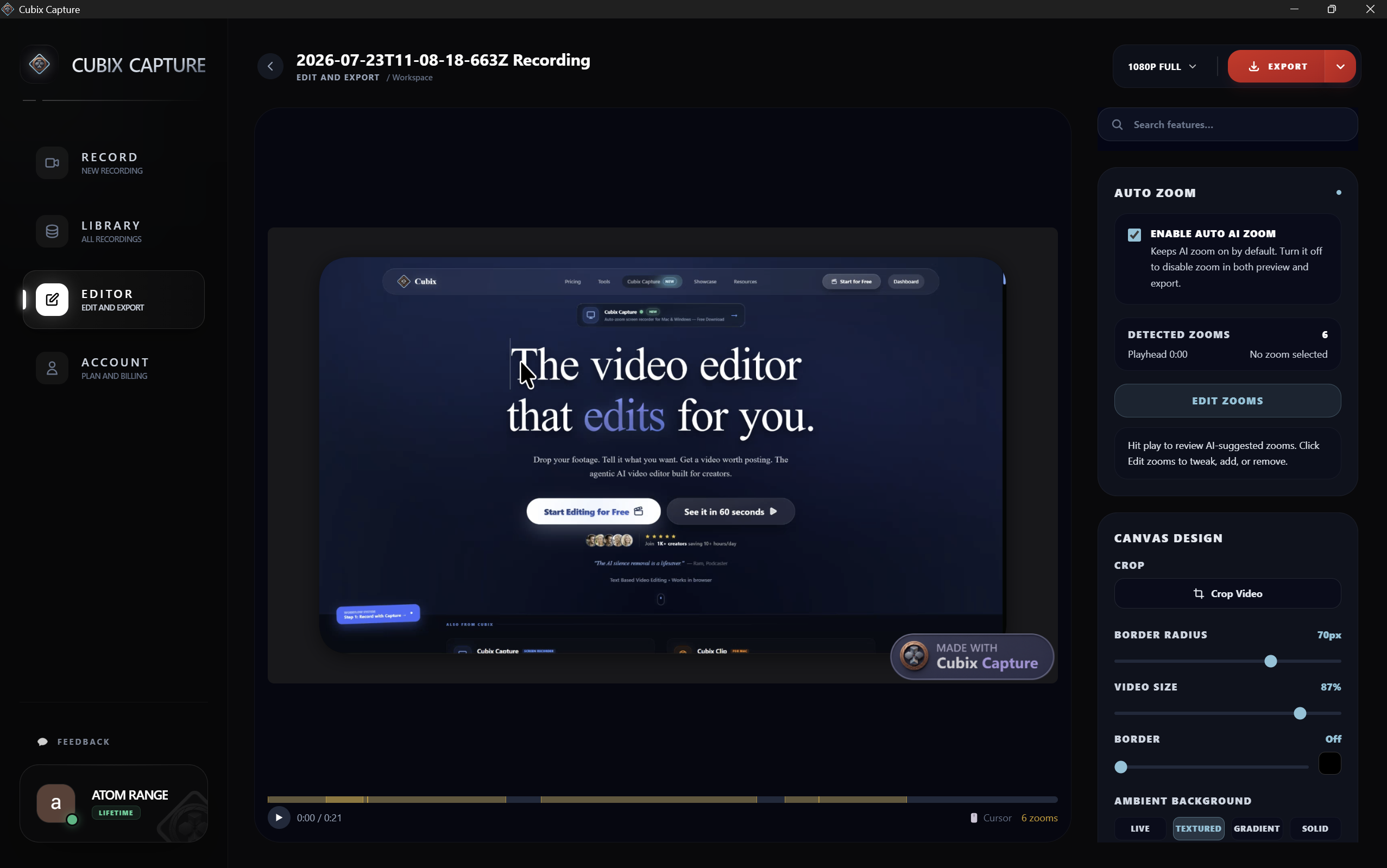Open the Record New Recording section
1387x868 pixels.
coord(113,163)
